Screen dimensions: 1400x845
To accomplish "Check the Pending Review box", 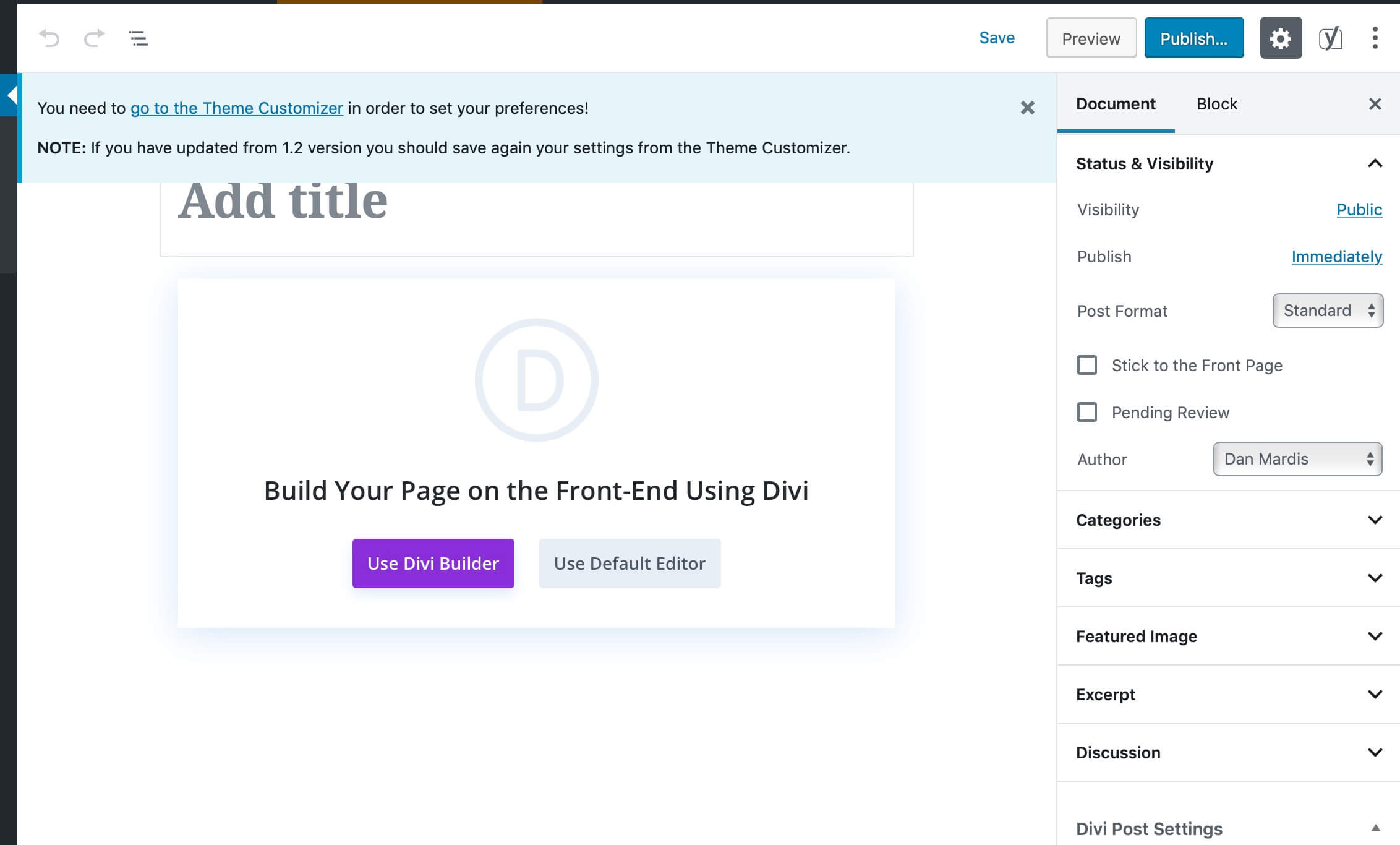I will pos(1086,412).
